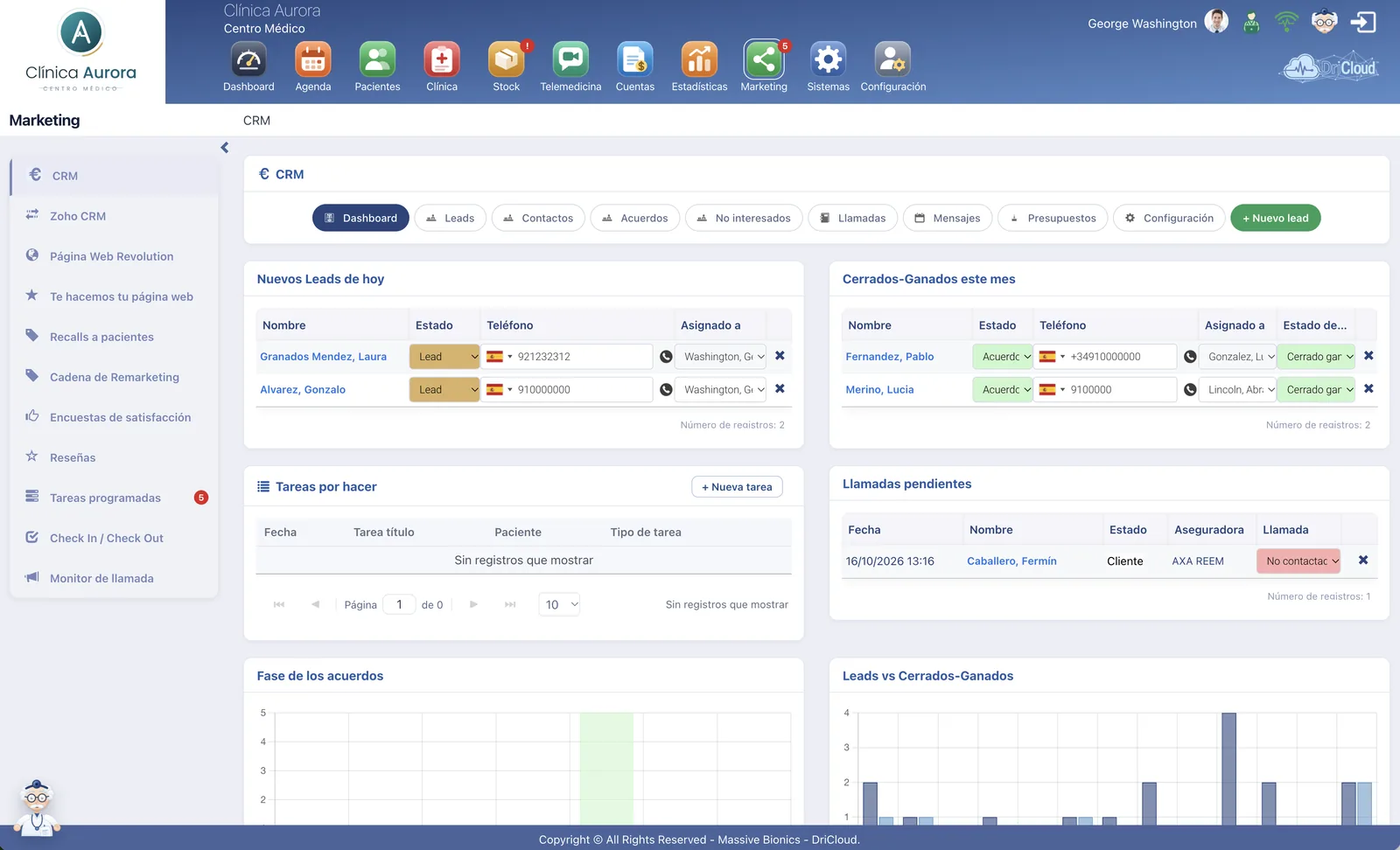Viewport: 1400px width, 850px height.
Task: Open the Stock box icon
Action: coord(507,60)
